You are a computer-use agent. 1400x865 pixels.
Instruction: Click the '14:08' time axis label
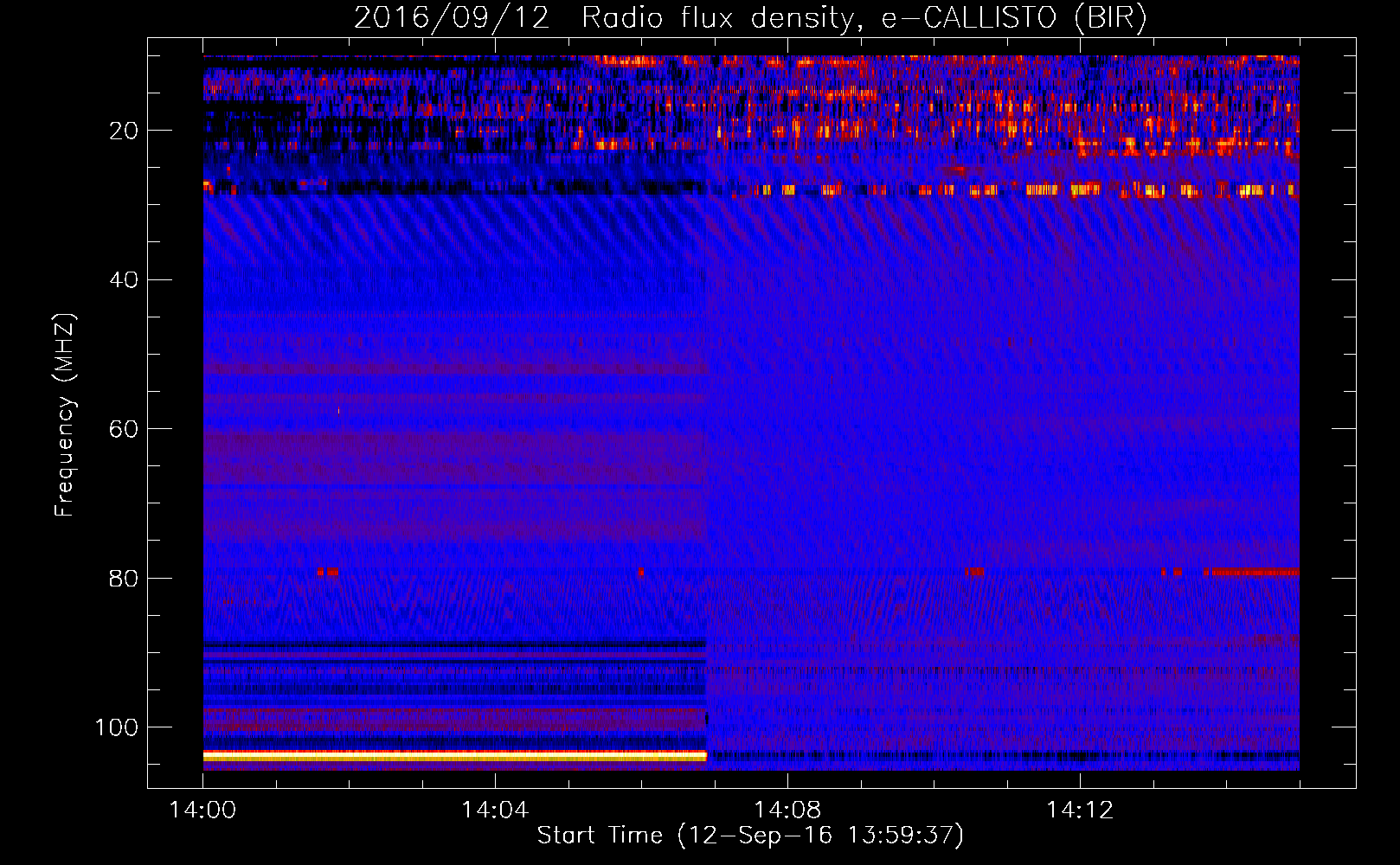[x=787, y=811]
